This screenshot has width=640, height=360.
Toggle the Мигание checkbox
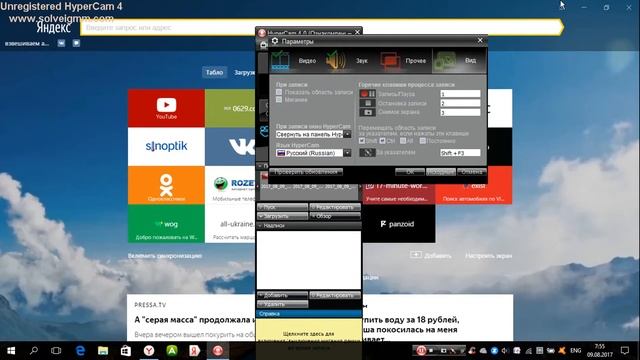pos(279,100)
